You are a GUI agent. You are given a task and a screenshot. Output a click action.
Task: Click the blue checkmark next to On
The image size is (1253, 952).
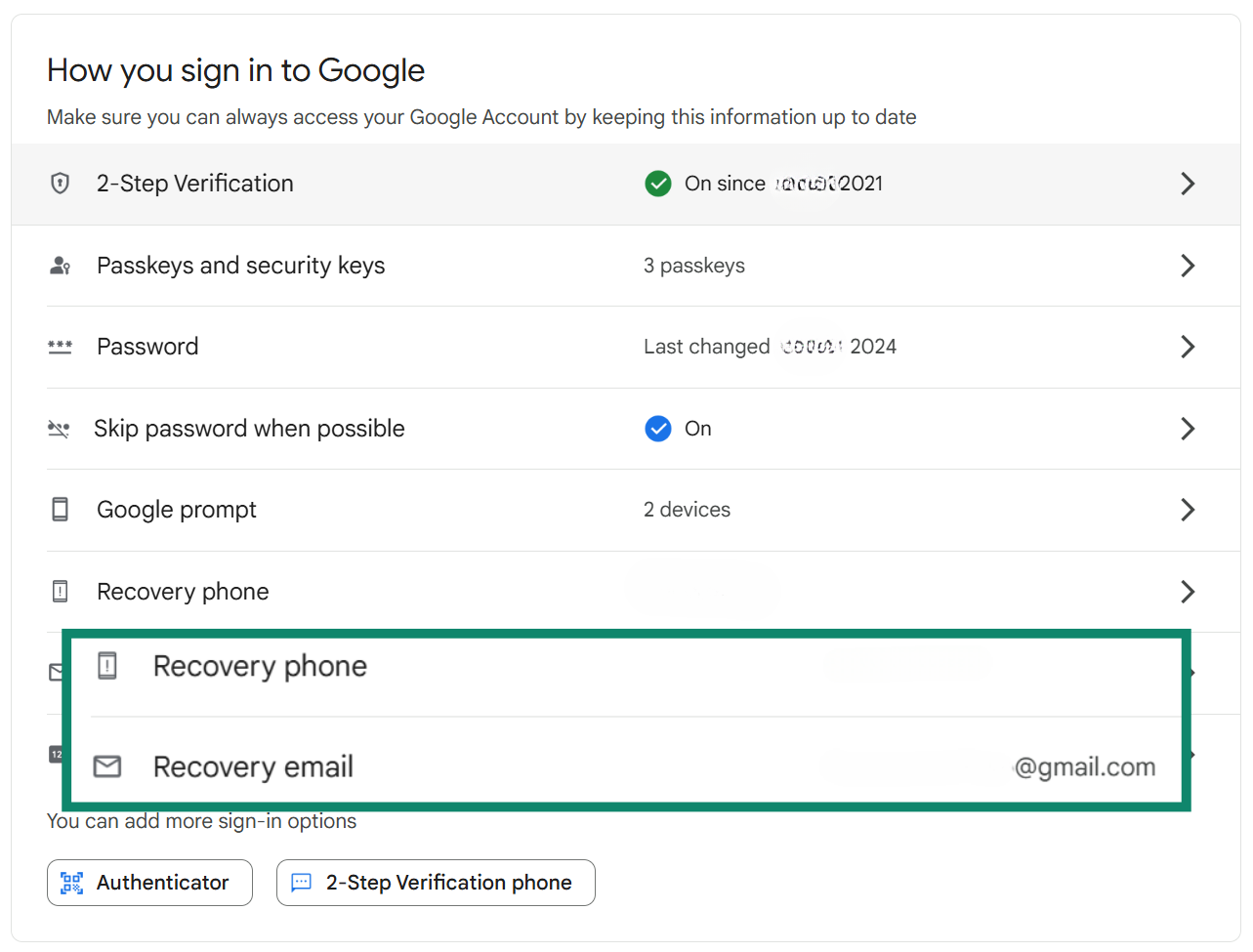point(658,429)
